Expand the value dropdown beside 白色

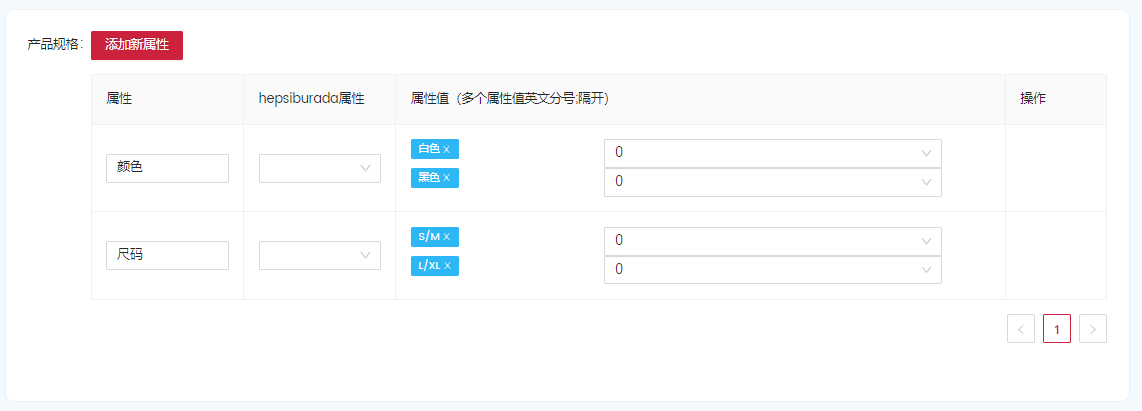(773, 153)
